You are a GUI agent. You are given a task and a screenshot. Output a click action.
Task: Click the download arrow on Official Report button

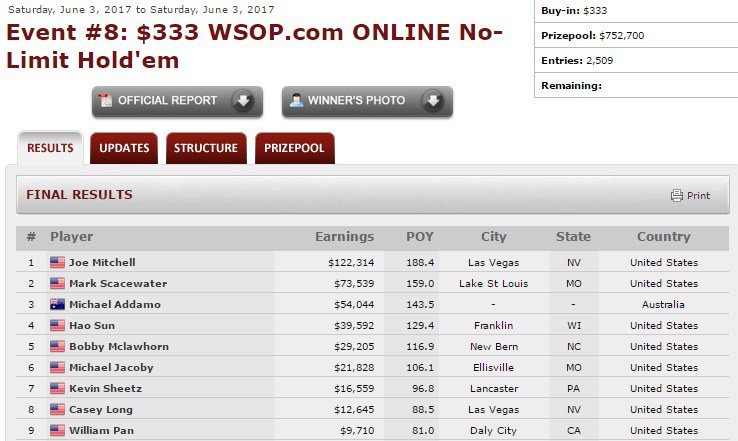243,101
